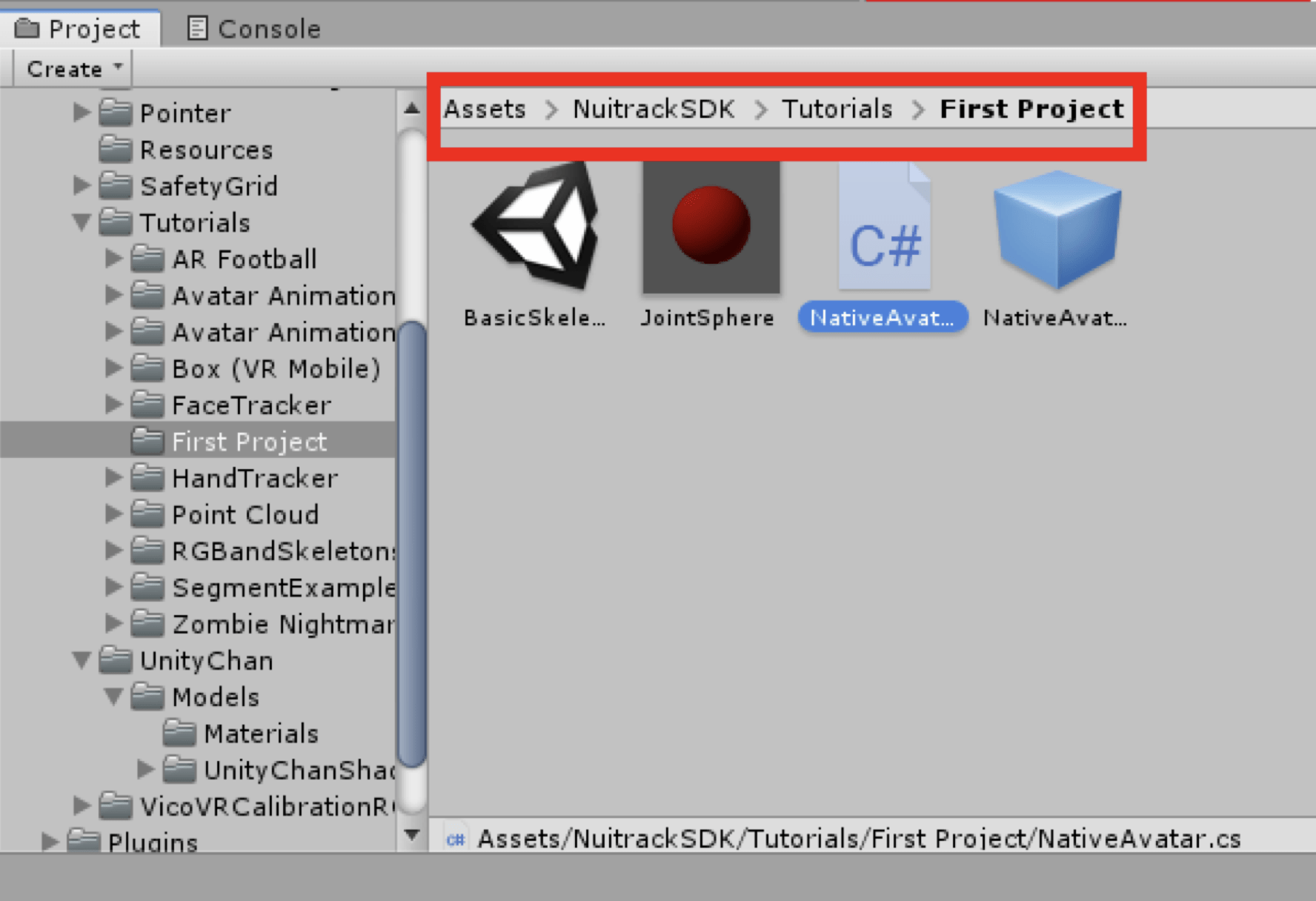Click the folder tree scrollbar up arrow
Image resolution: width=1316 pixels, height=901 pixels.
coord(412,109)
